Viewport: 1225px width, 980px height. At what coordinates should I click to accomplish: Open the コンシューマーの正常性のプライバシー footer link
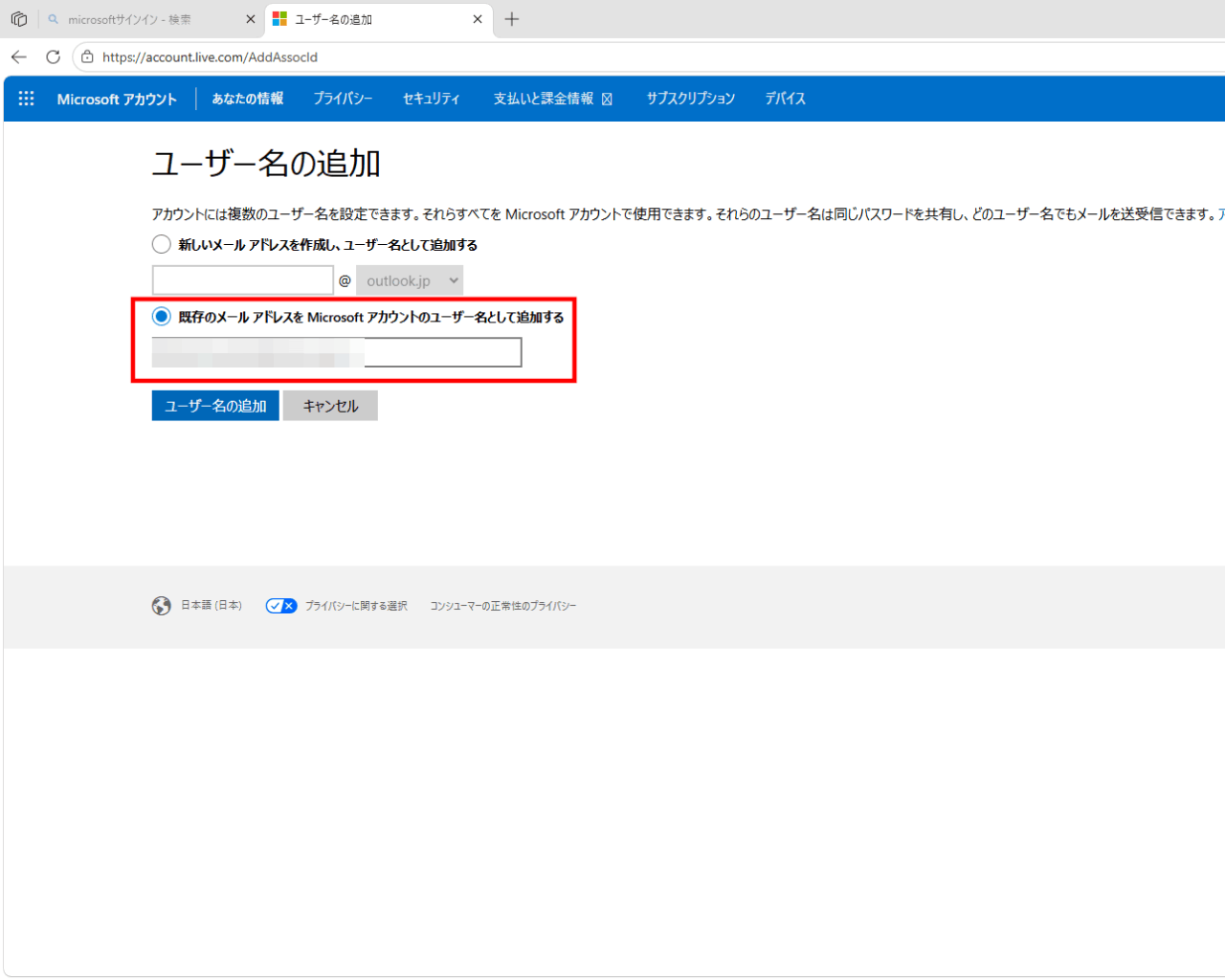(502, 606)
